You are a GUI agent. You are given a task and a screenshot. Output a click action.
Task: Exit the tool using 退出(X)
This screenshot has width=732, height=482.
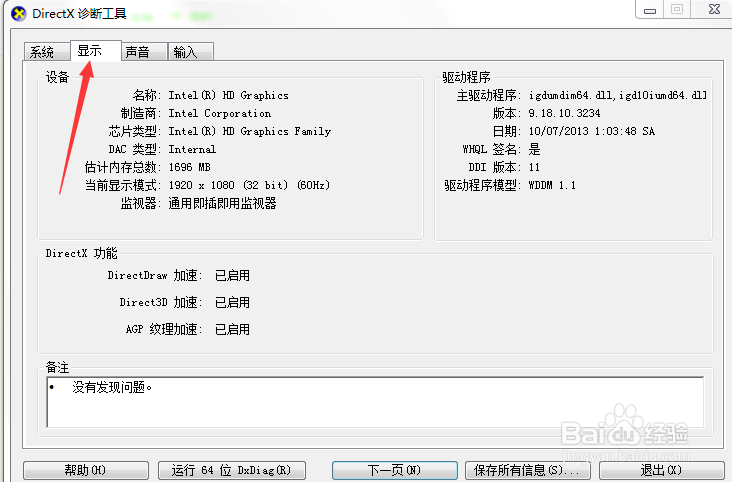click(x=662, y=470)
